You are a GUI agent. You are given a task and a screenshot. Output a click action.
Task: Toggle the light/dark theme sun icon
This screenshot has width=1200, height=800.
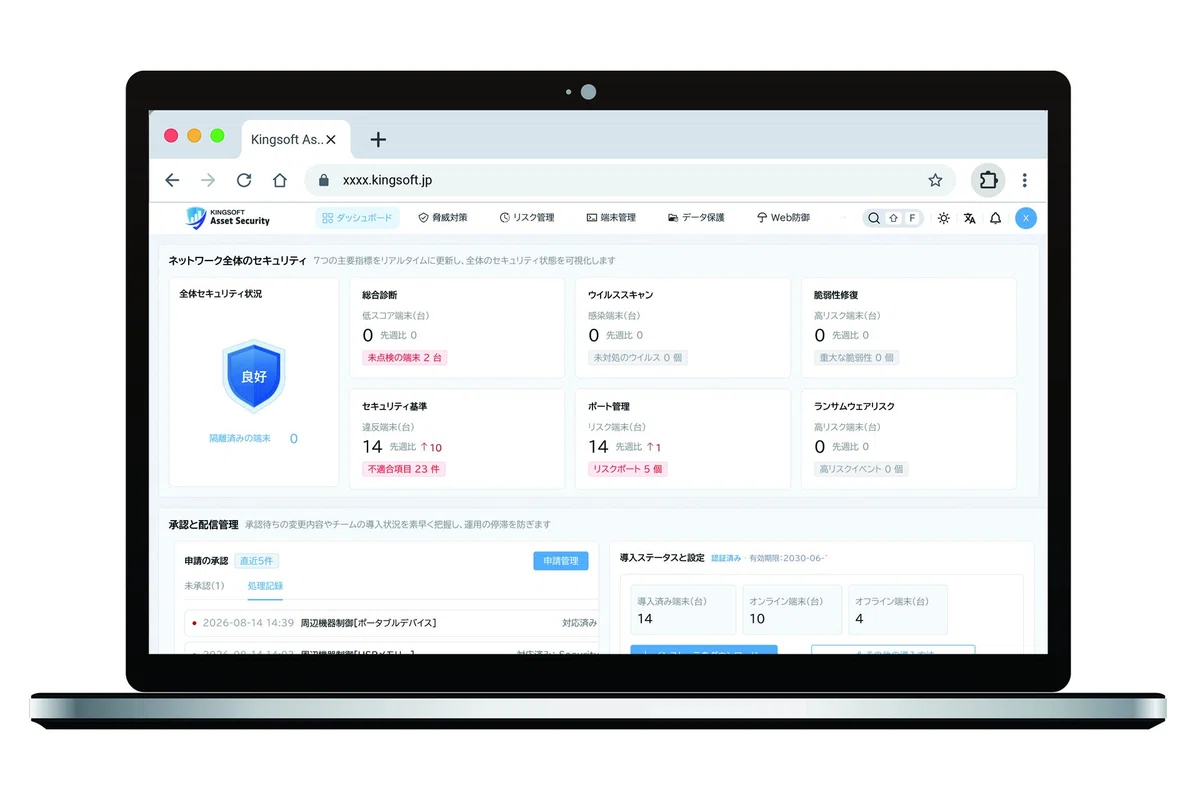click(943, 218)
